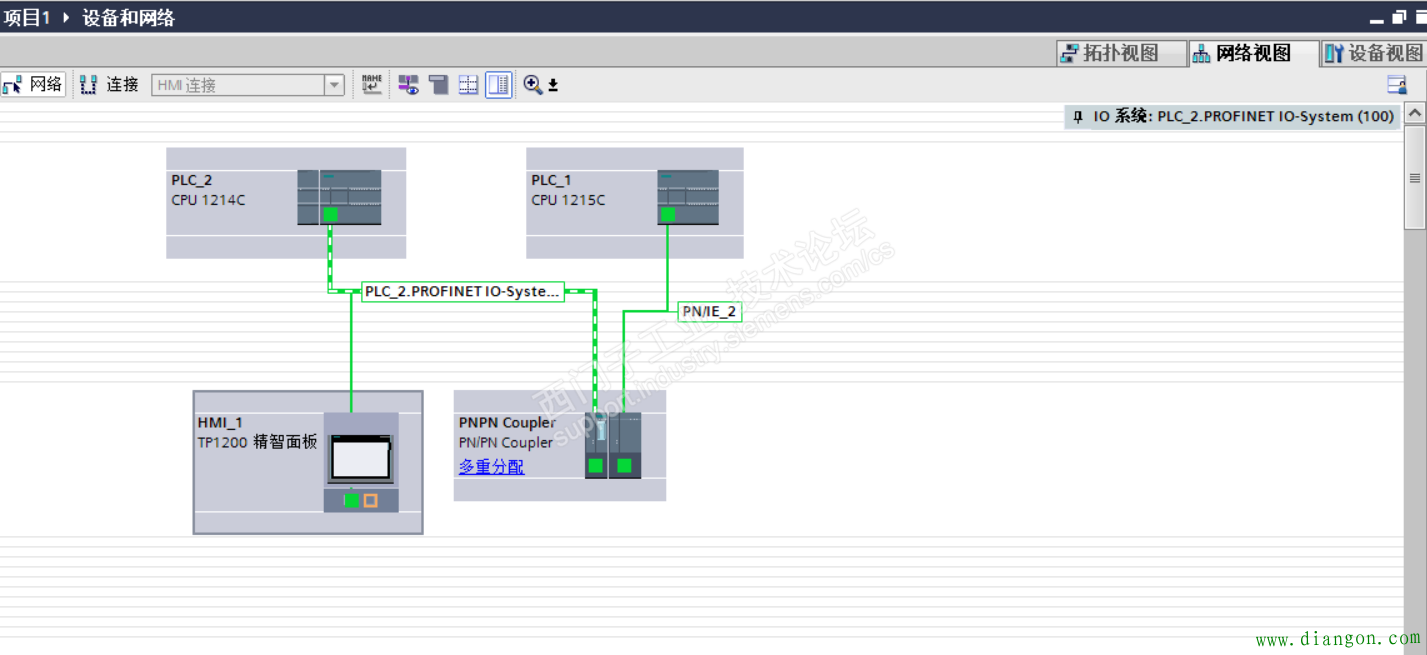
Task: Click the icon at toolbar's far right
Action: pos(1396,85)
